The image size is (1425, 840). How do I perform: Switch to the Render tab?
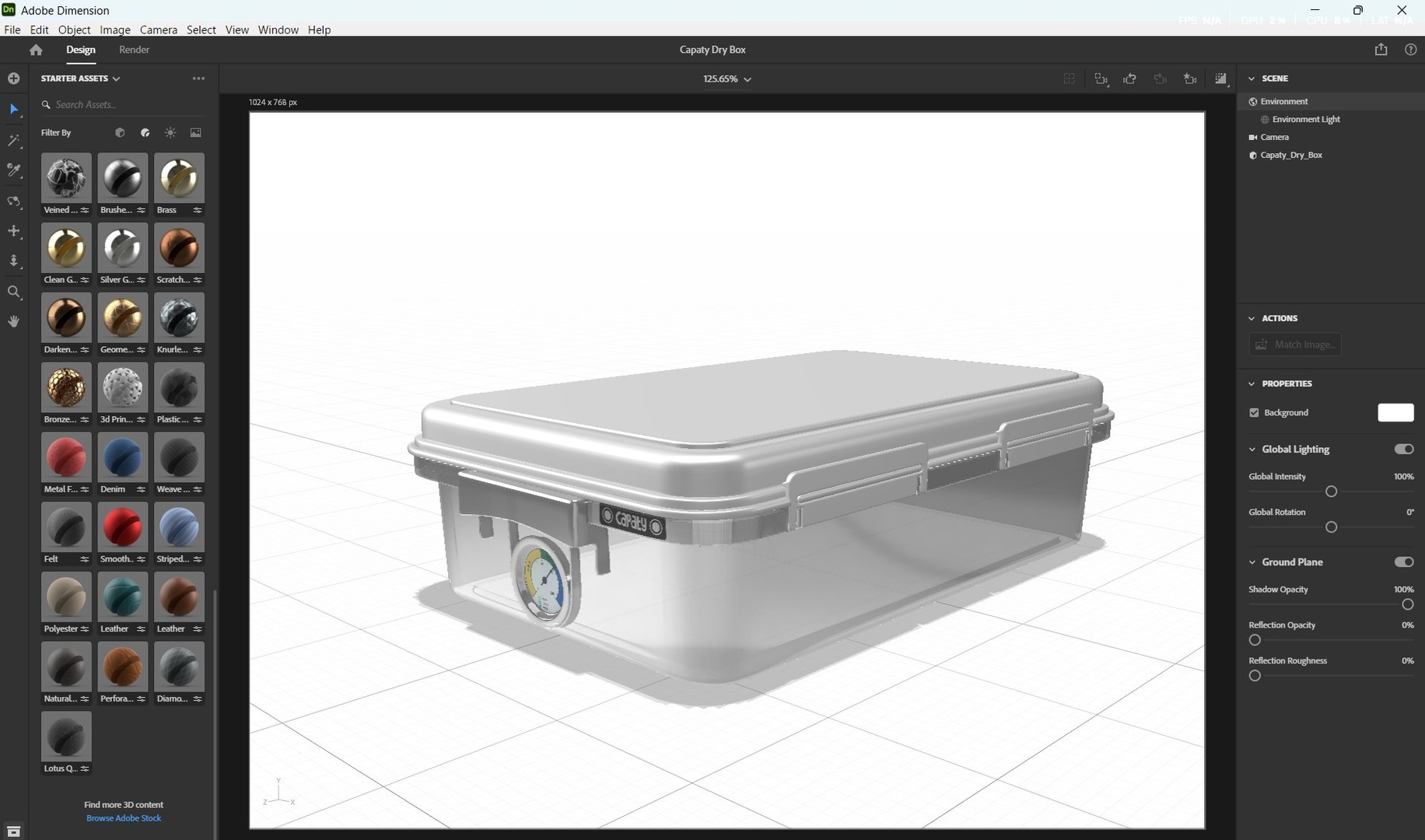pos(134,50)
